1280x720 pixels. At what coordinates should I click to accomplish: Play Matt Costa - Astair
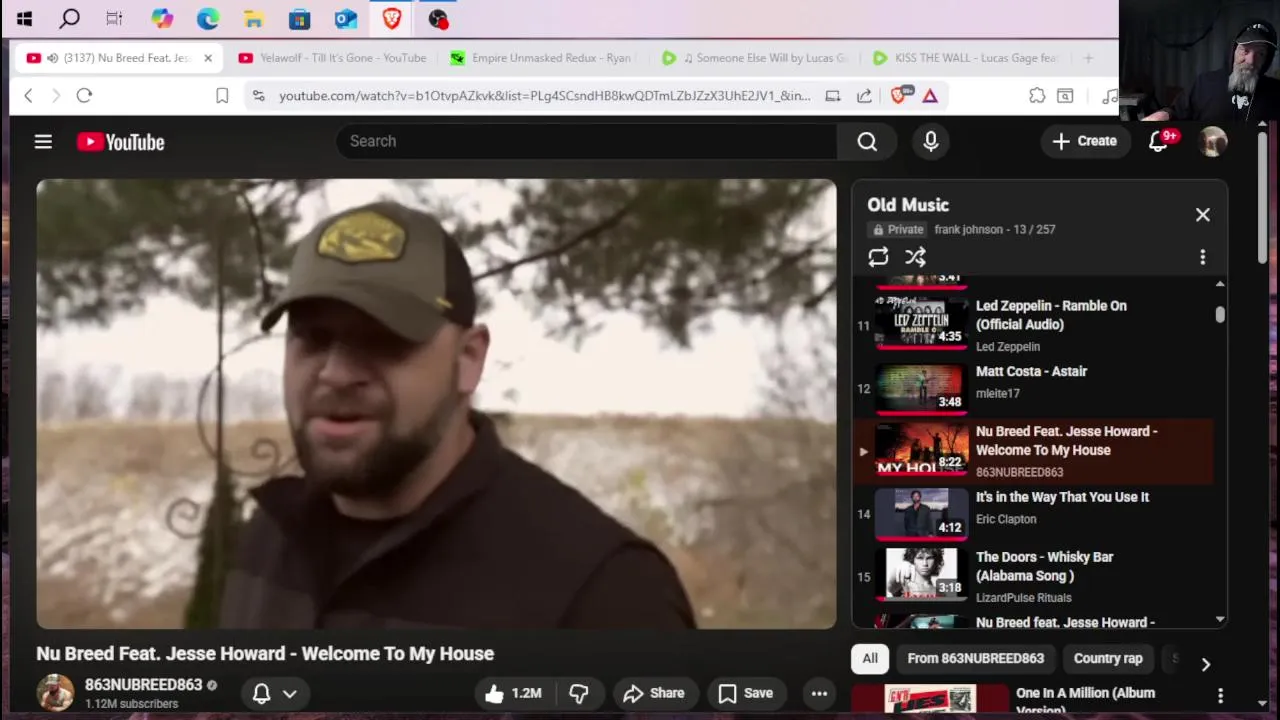click(x=1033, y=387)
